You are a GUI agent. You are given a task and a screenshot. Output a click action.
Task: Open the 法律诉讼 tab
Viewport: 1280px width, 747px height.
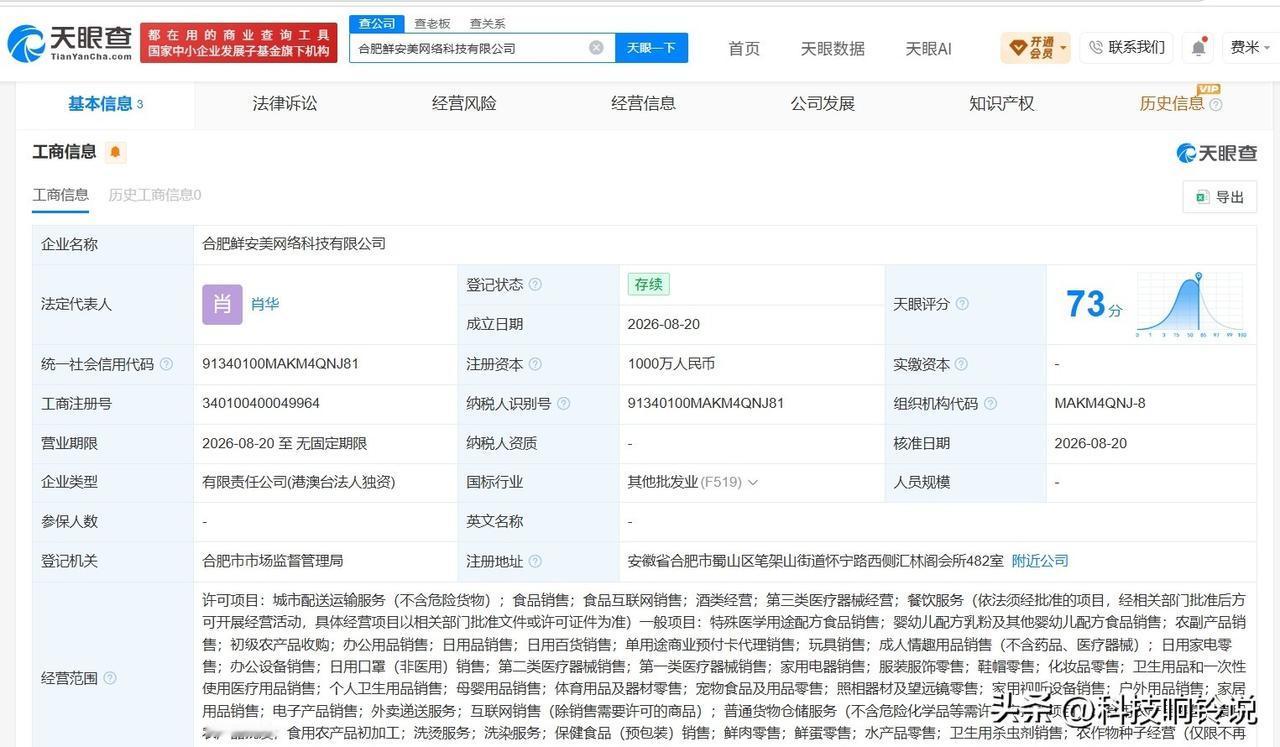[285, 104]
